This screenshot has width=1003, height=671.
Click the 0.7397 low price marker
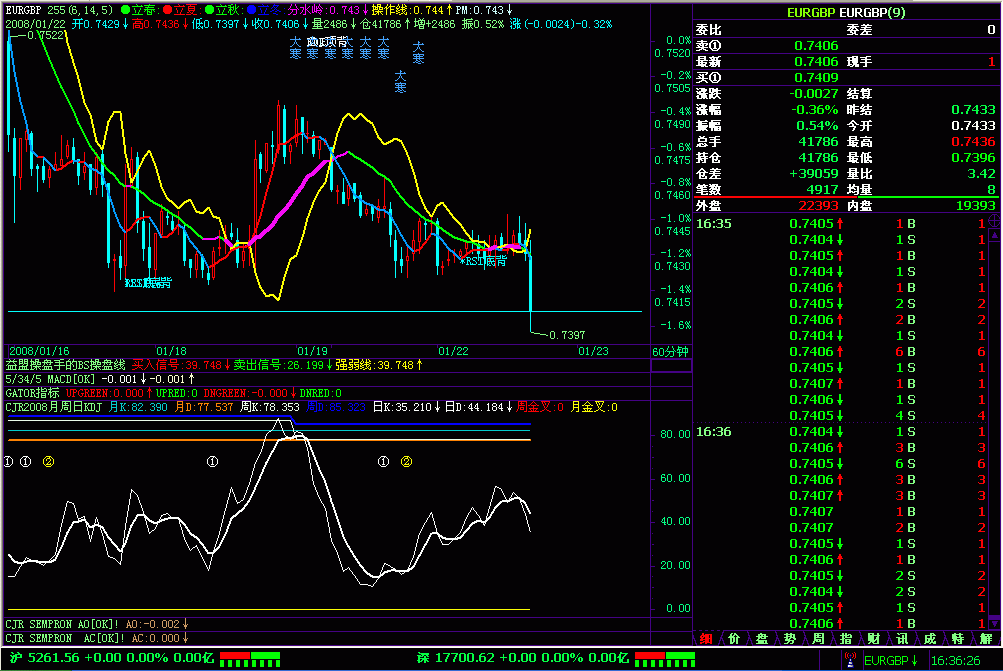(x=566, y=334)
